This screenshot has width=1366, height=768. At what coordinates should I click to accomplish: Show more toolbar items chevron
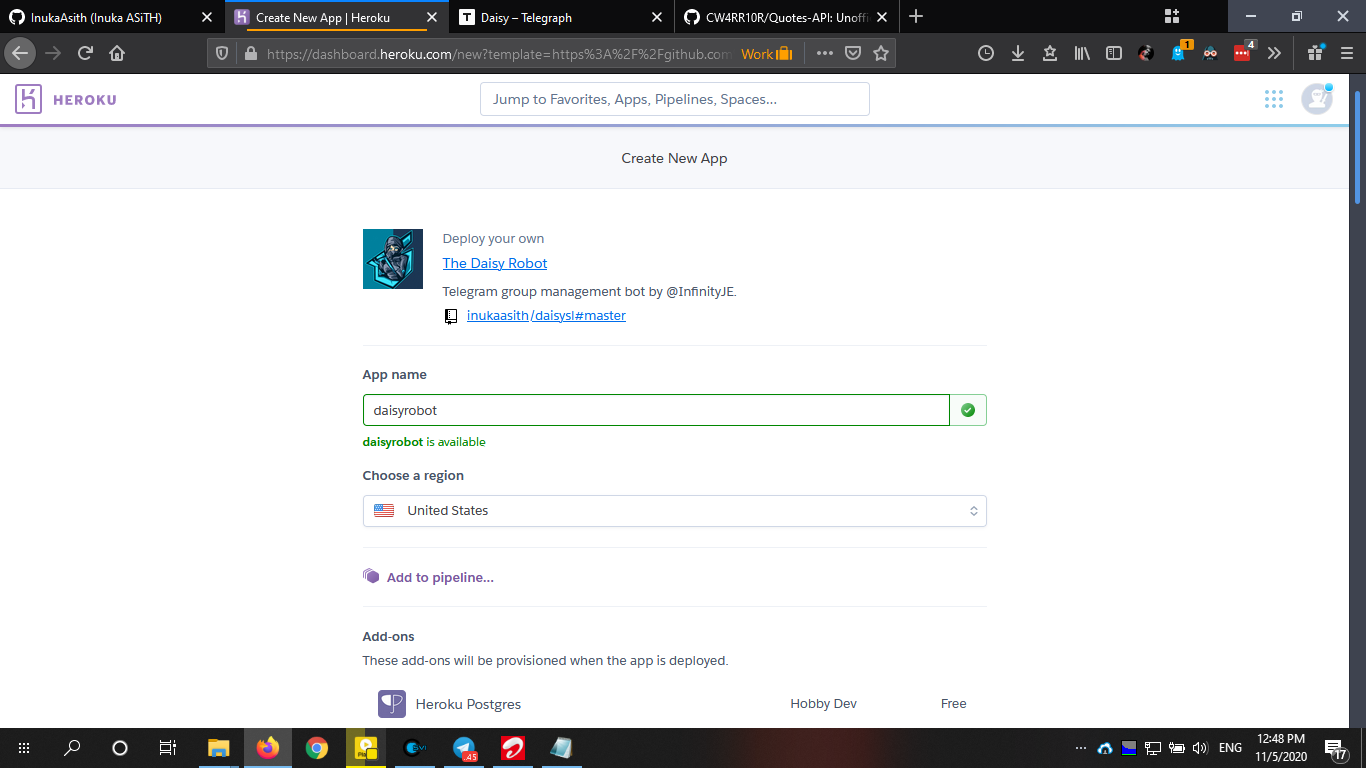[x=1274, y=53]
